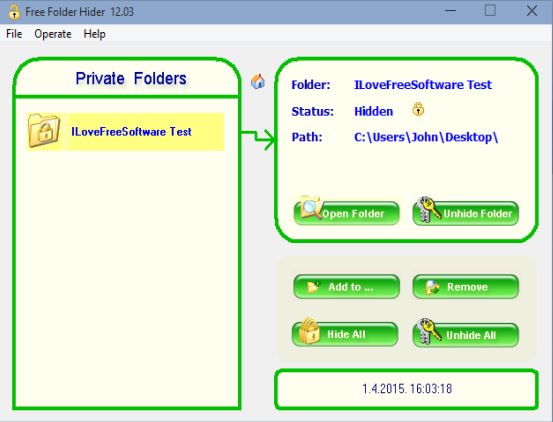
Task: Click the icon on the Remove button
Action: click(x=432, y=287)
